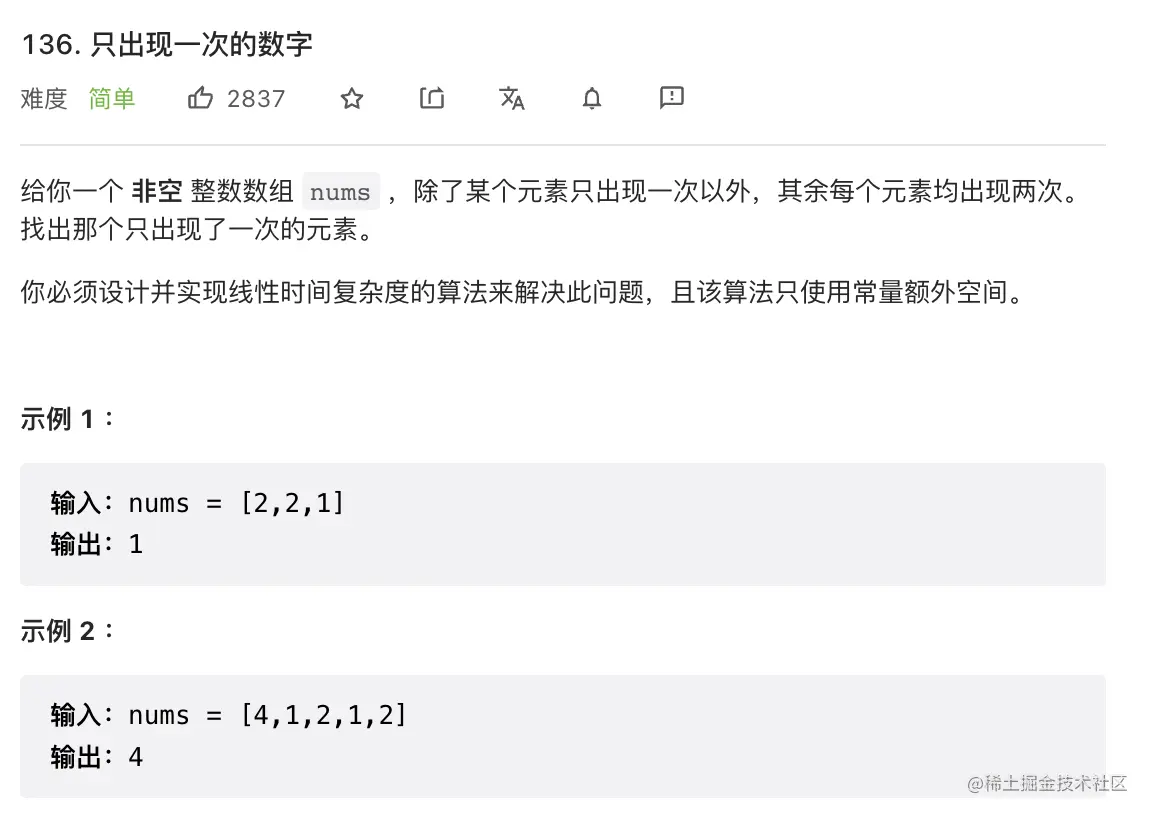Image resolution: width=1150 pixels, height=816 pixels.
Task: Click the translate language icon
Action: 512,98
